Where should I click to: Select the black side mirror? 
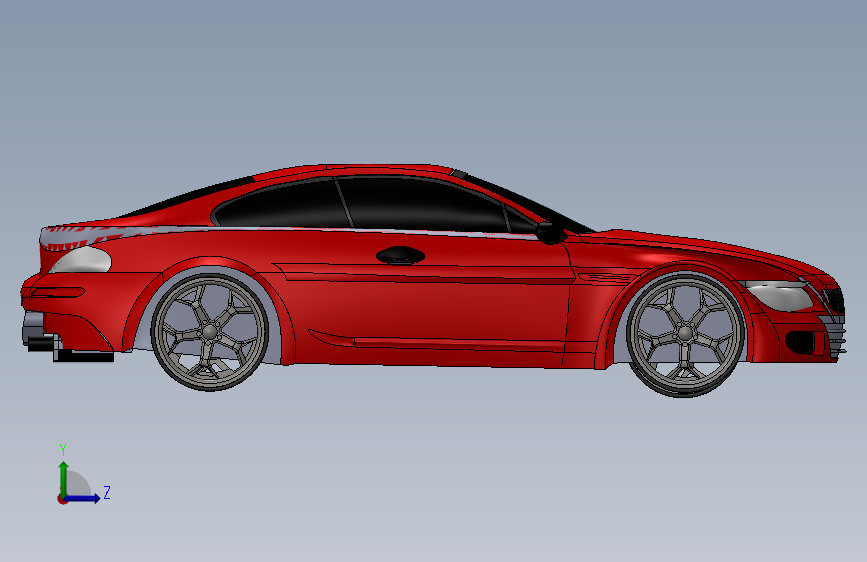(x=551, y=233)
